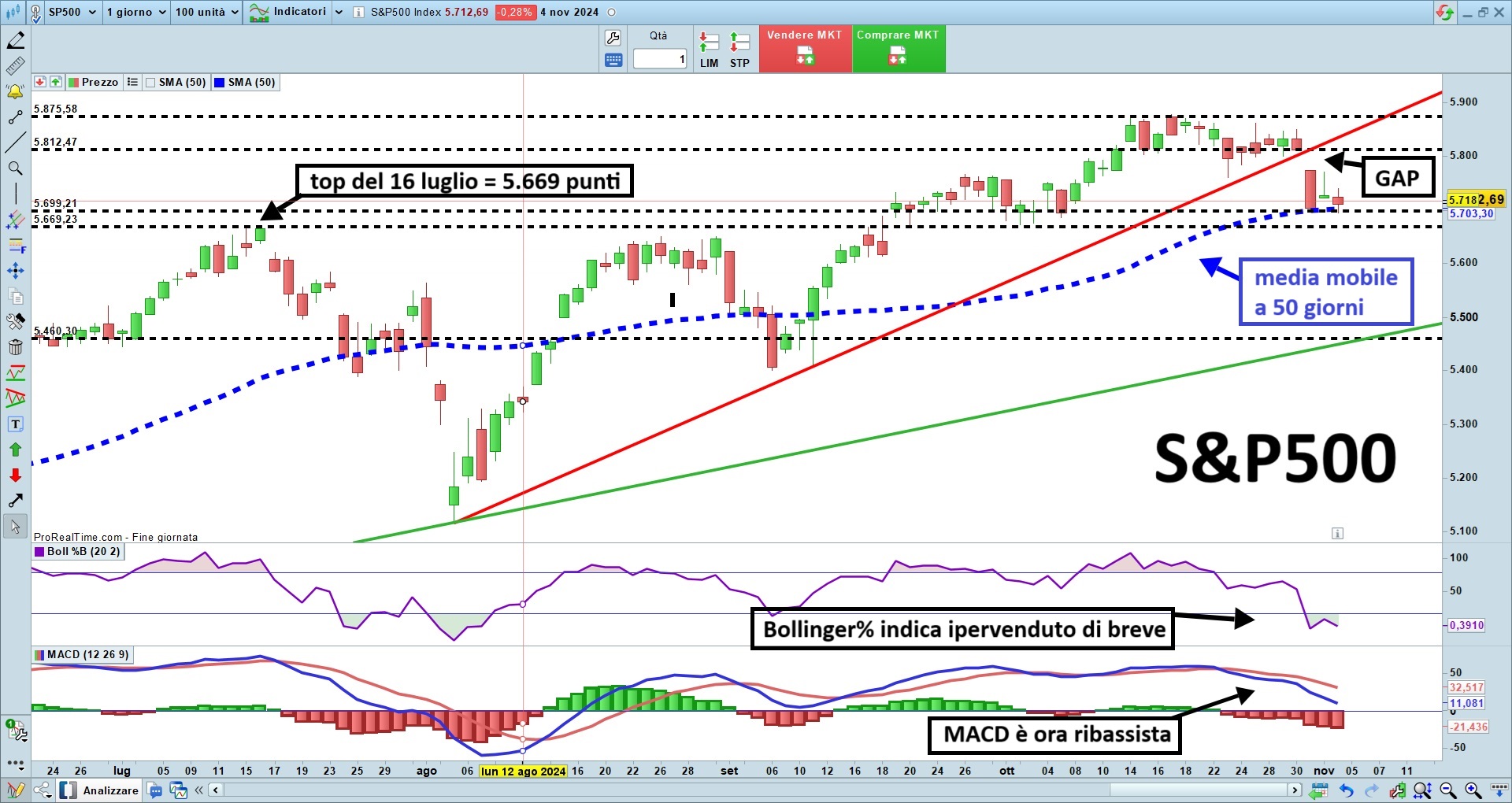Select the magnifier zoom tool in left toolbar
This screenshot has height=803, width=1512.
coord(15,168)
